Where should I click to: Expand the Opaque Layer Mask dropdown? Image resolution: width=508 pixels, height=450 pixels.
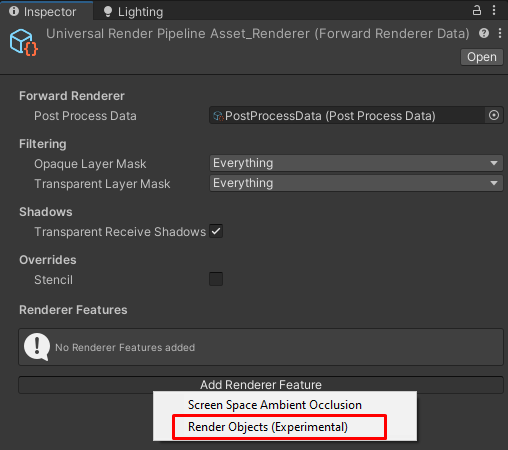356,163
